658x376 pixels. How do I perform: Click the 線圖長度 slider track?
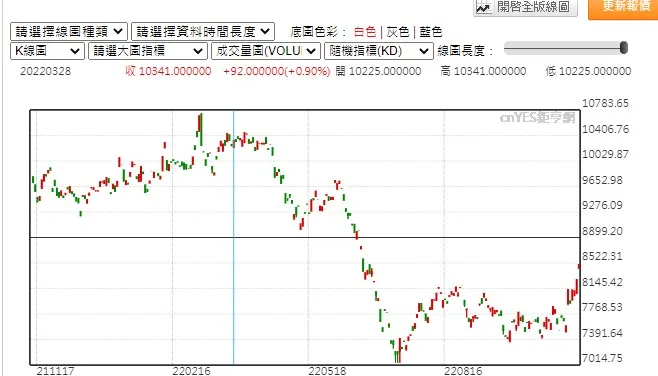click(x=566, y=48)
